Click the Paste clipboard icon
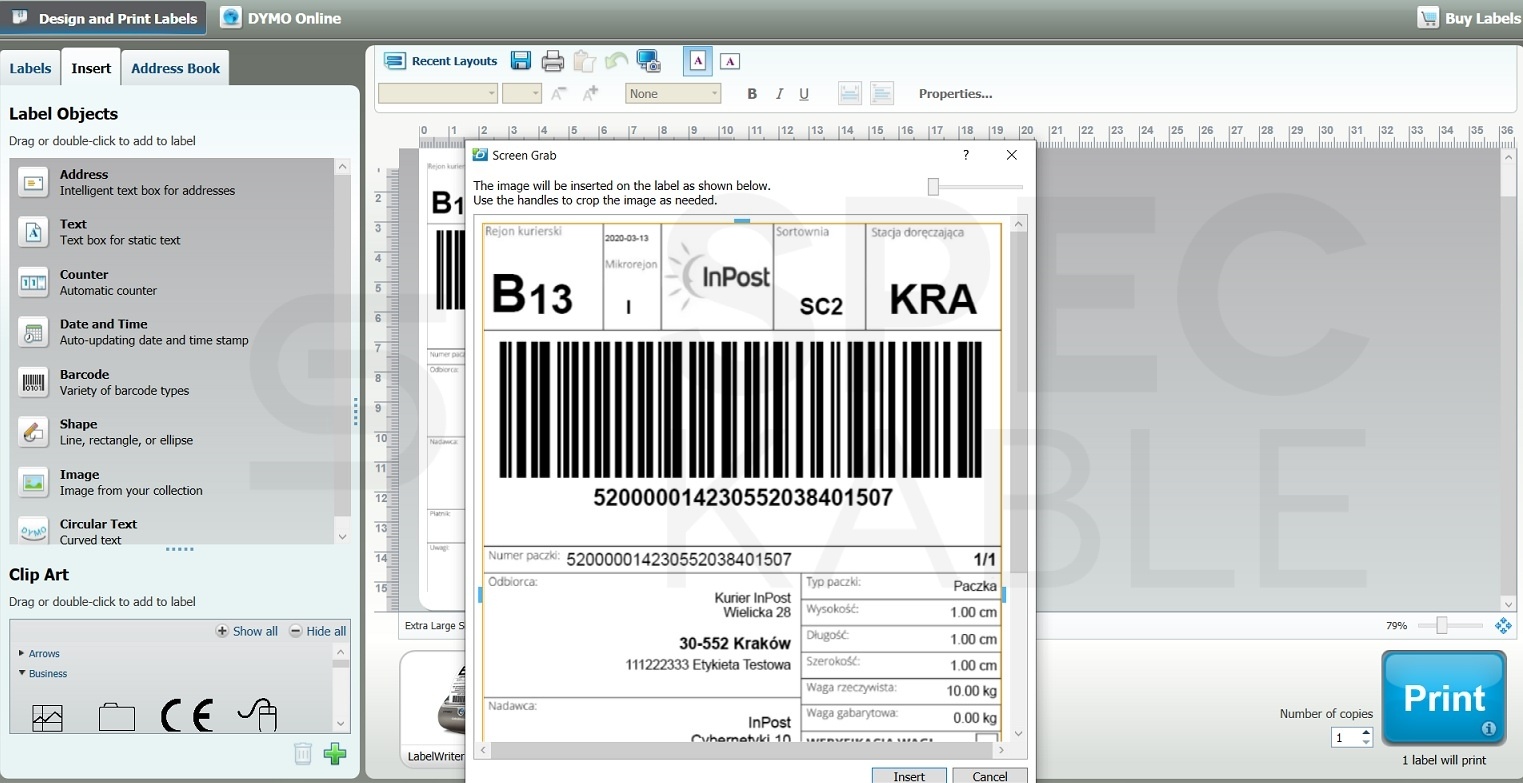 585,61
